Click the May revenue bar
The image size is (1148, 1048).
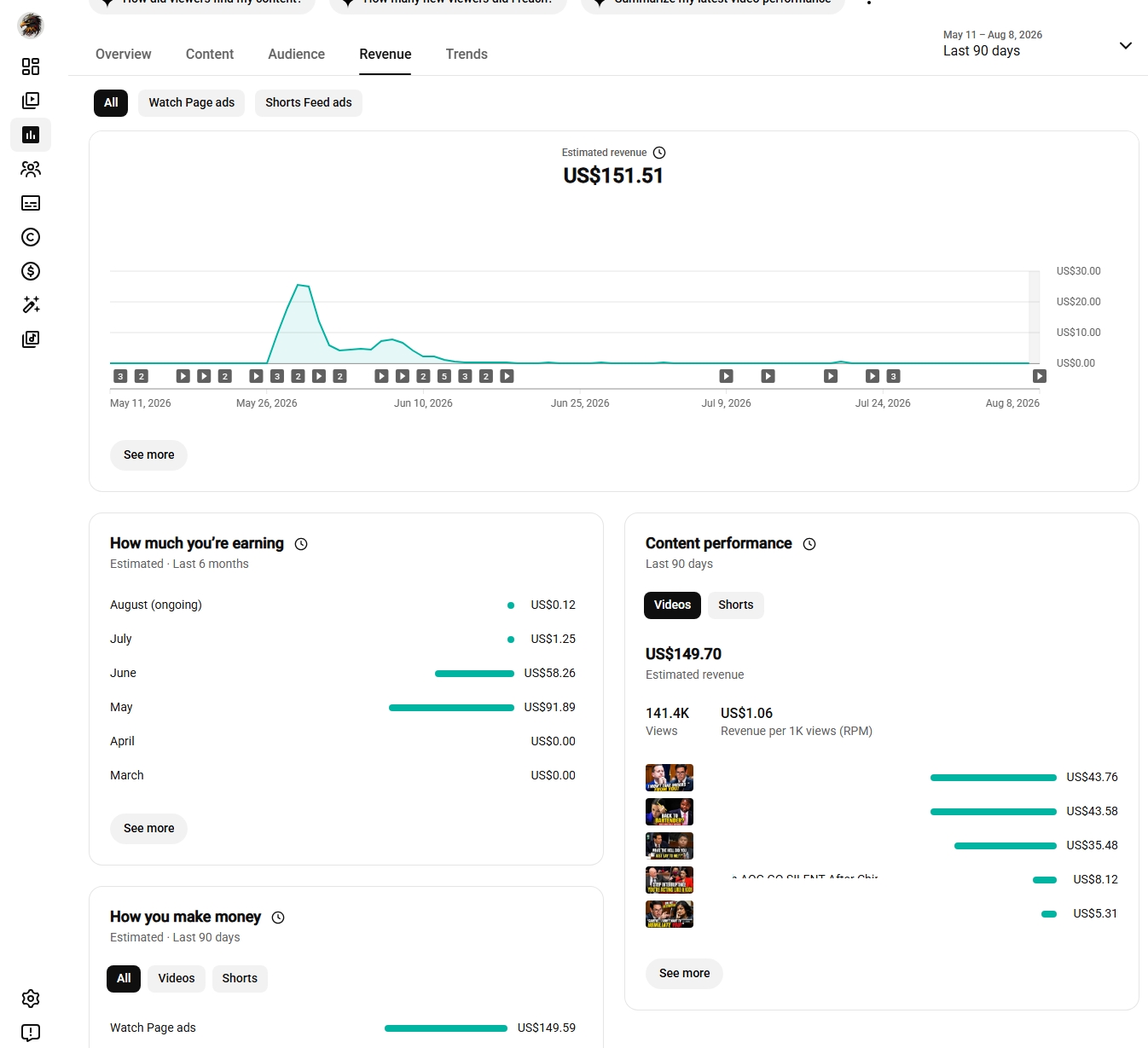coord(451,708)
